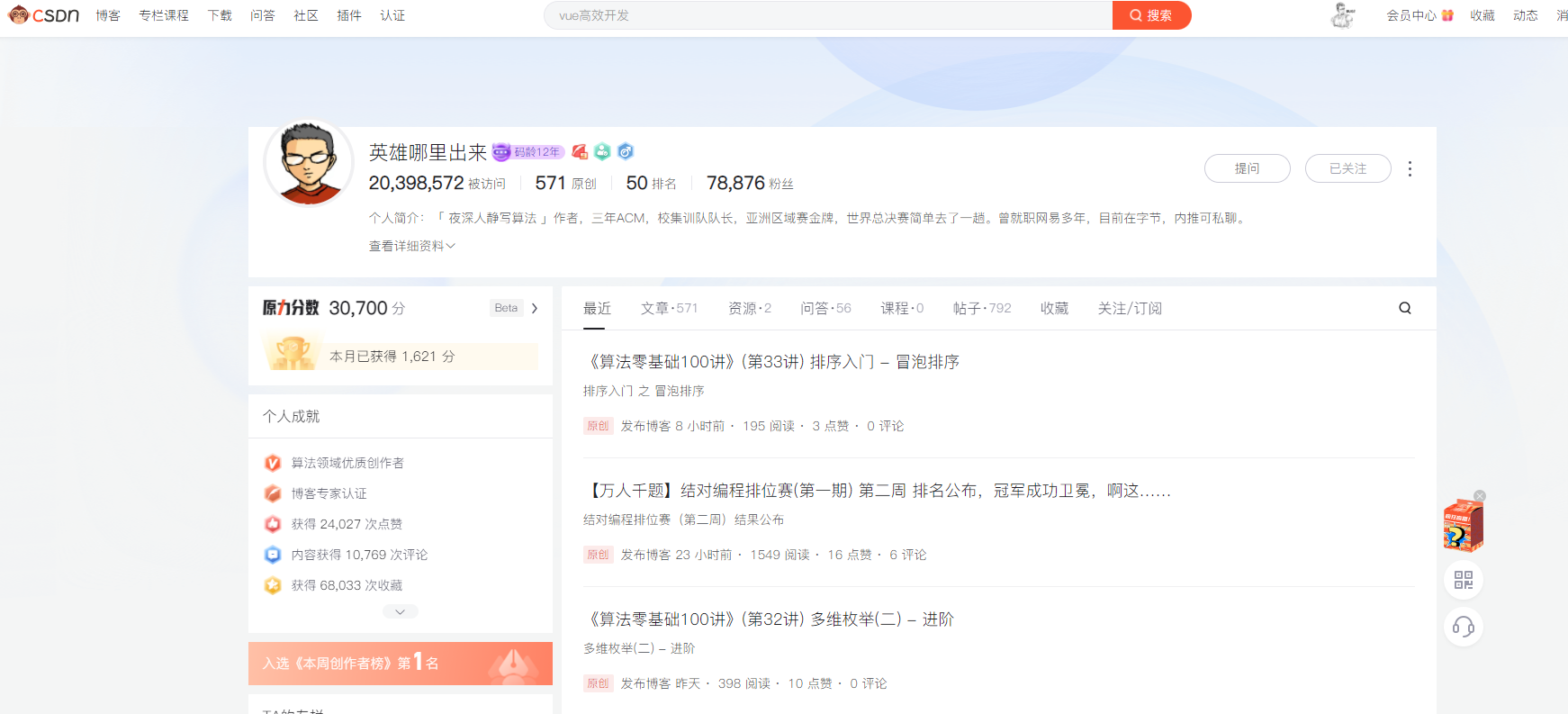
Task: Click the profile avatar of 英雄哪里出来
Action: click(x=309, y=163)
